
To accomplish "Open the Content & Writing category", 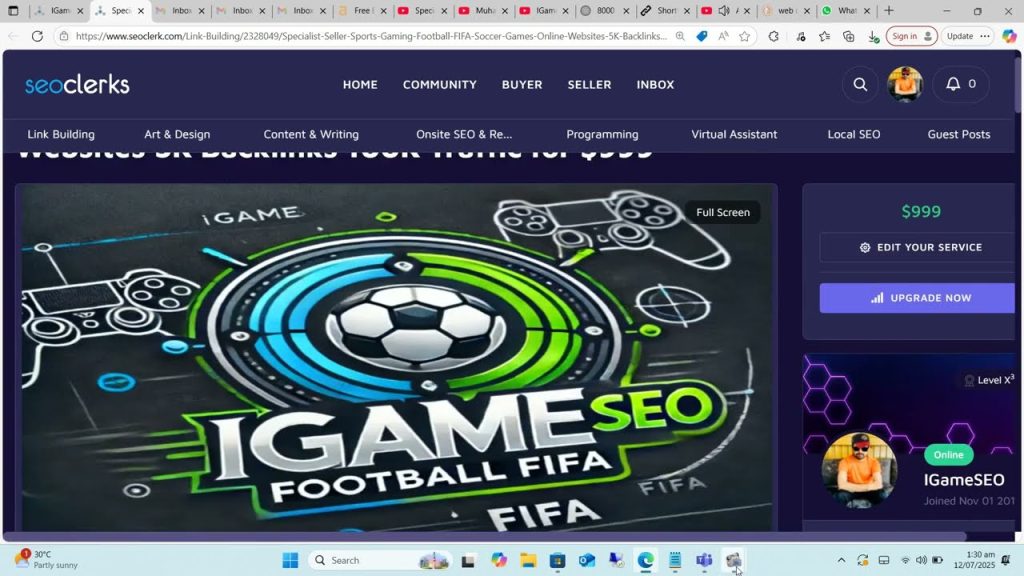I will pos(311,134).
